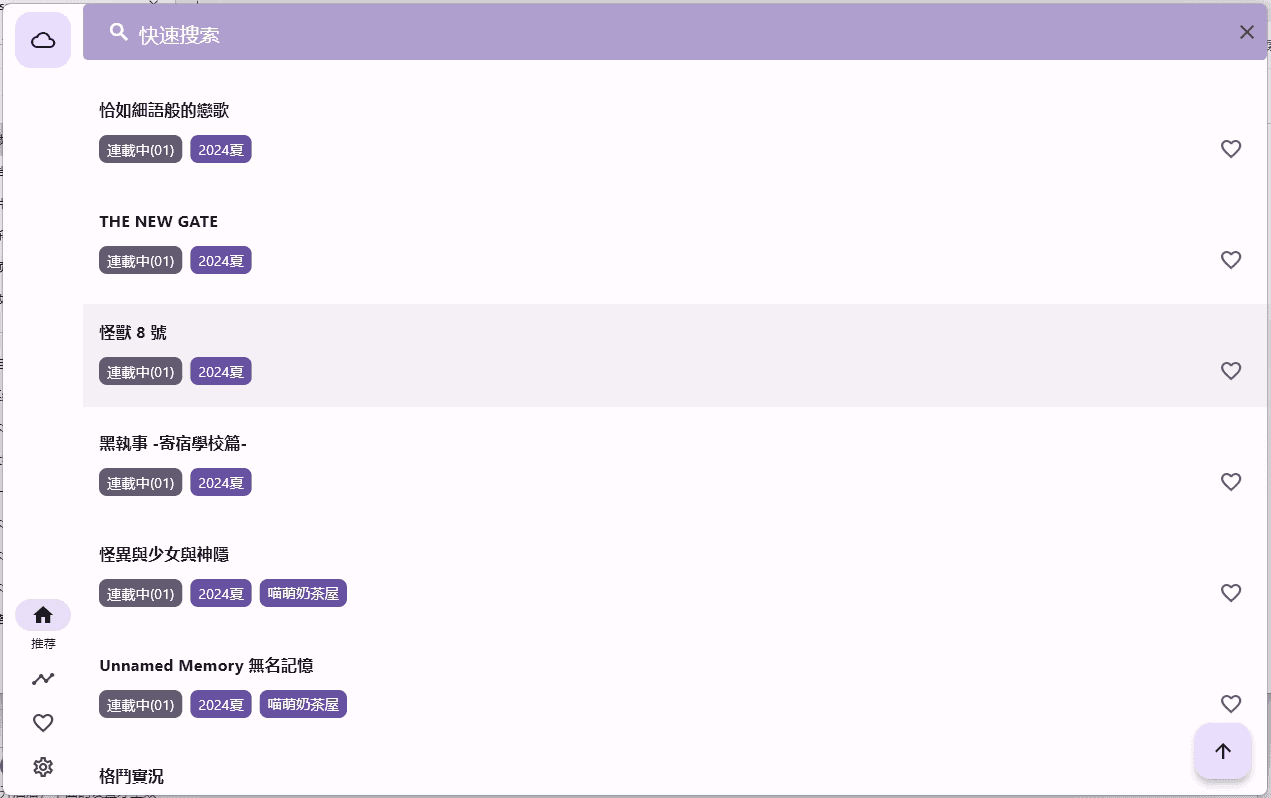Screen dimensions: 1271x798
Task: Open the 怪獸 8 號 entry
Action: pos(133,332)
